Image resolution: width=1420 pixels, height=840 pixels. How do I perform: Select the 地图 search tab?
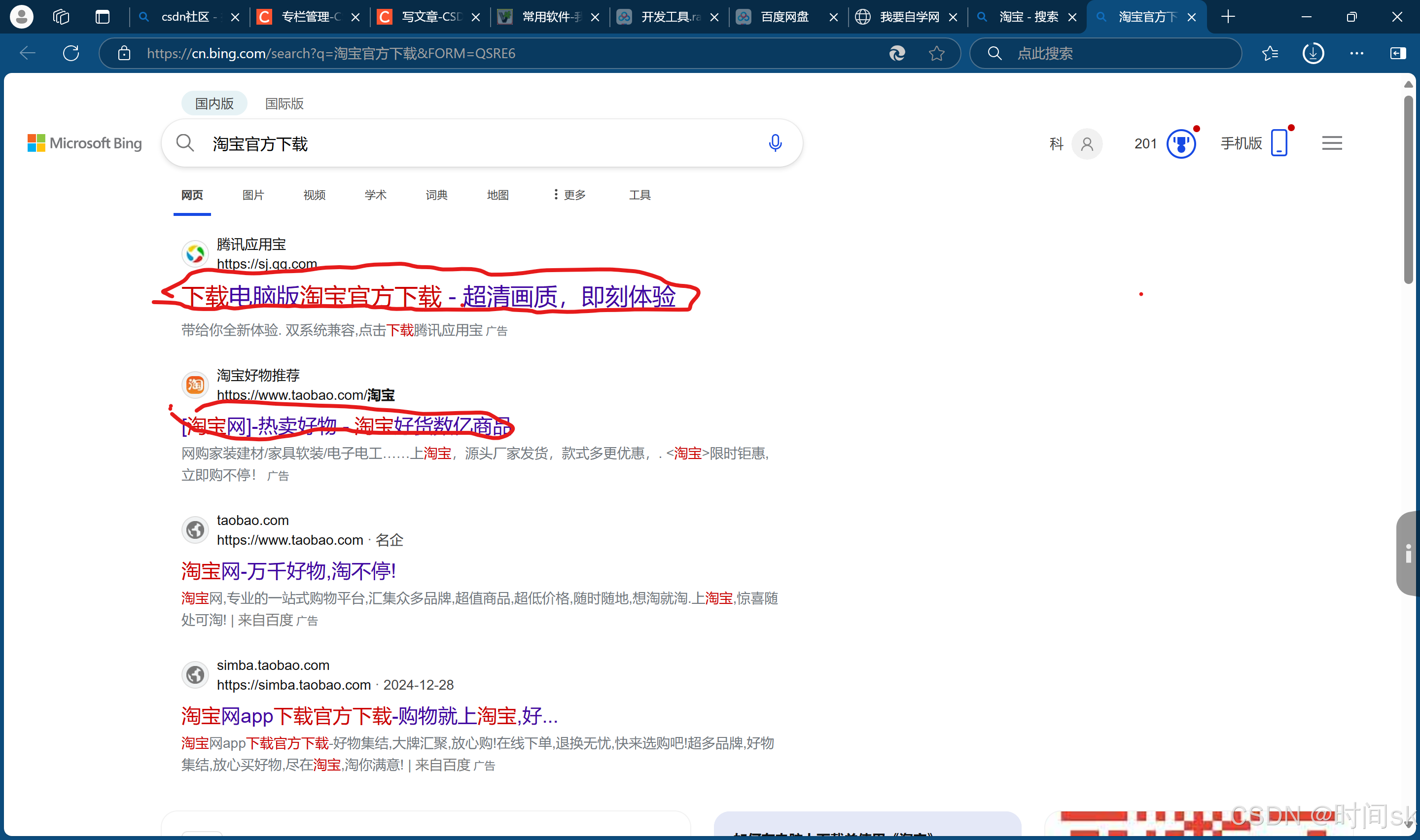click(497, 195)
